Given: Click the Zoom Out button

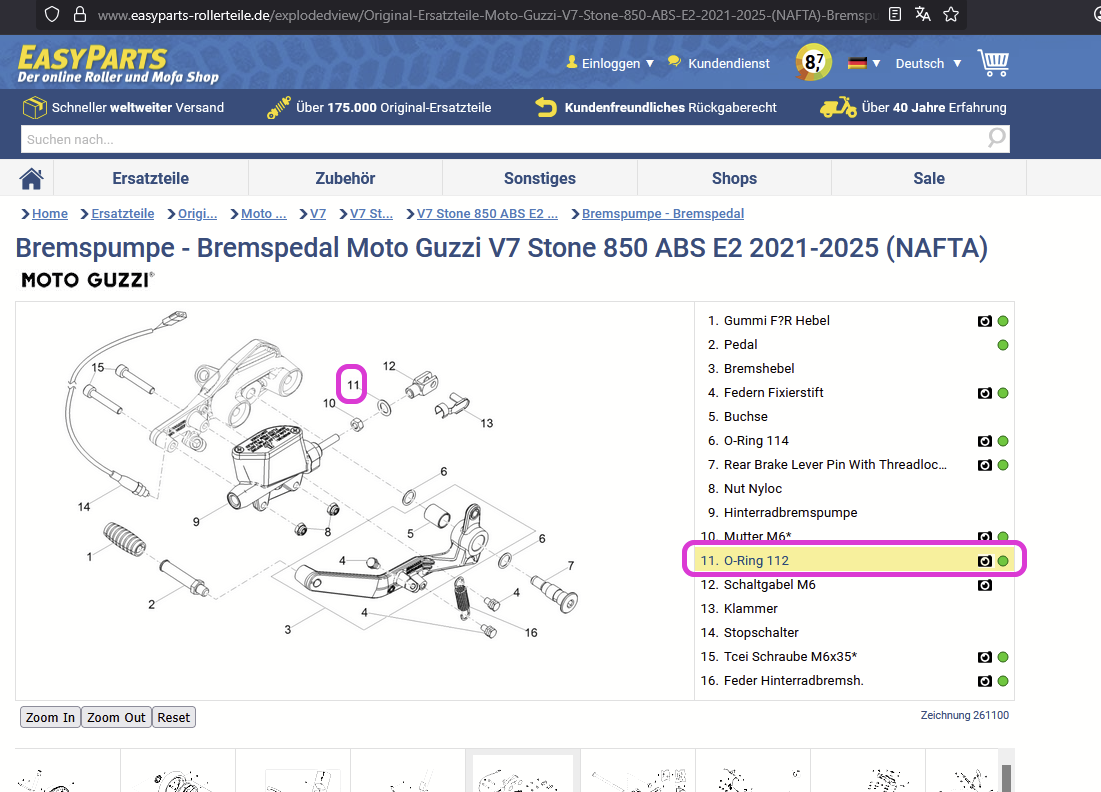Looking at the screenshot, I should click(117, 718).
